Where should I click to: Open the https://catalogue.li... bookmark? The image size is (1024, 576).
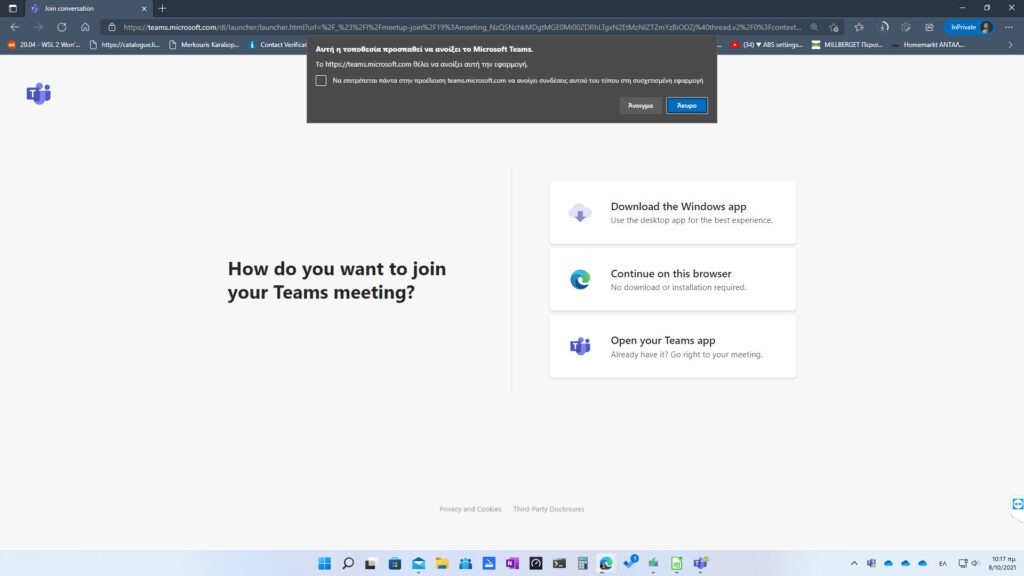(124, 44)
